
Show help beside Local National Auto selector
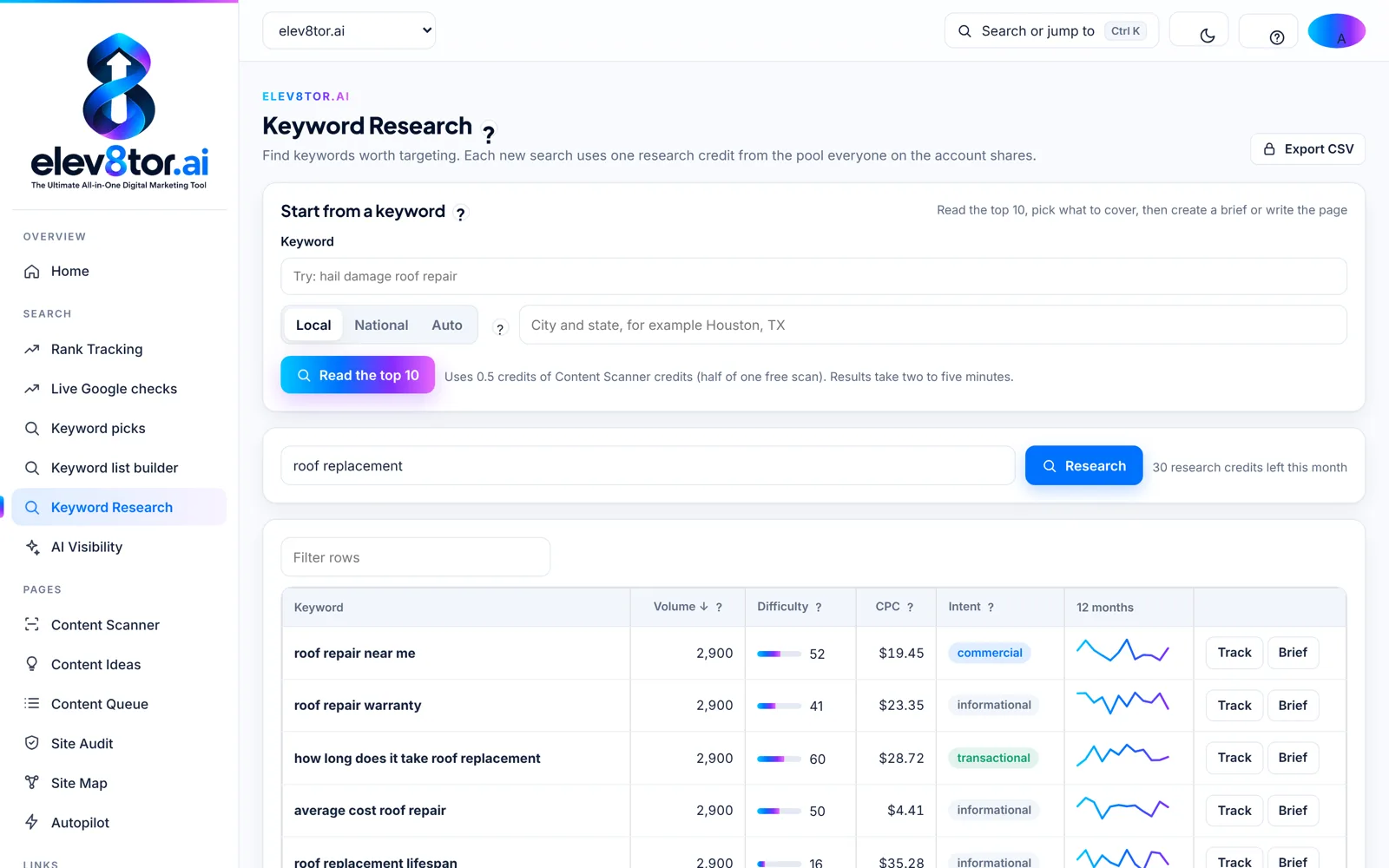coord(499,329)
